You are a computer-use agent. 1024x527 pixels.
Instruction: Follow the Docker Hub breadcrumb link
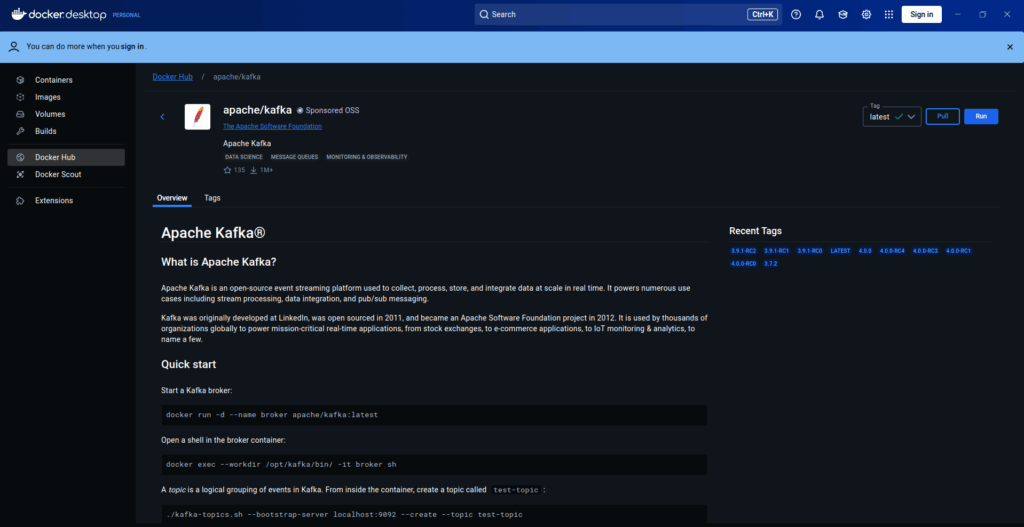tap(172, 76)
